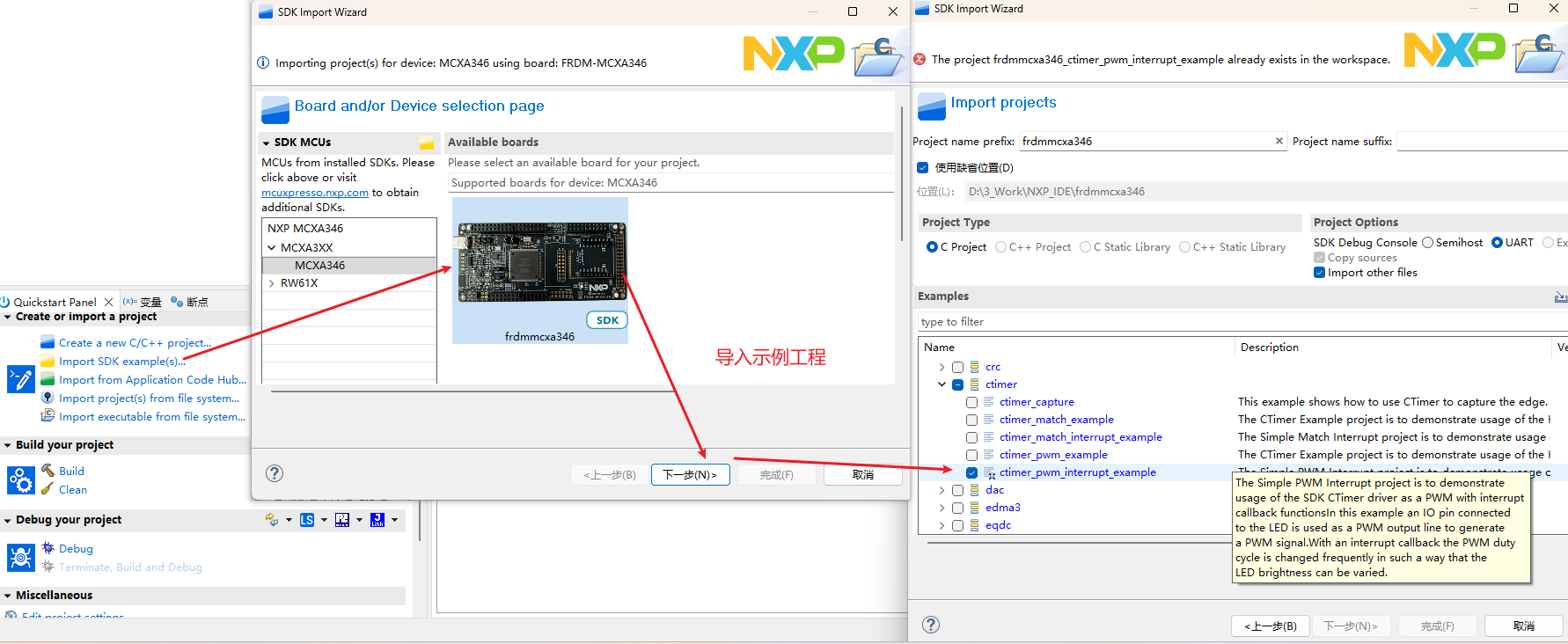
Task: Click the help question mark in right wizard
Action: (931, 625)
